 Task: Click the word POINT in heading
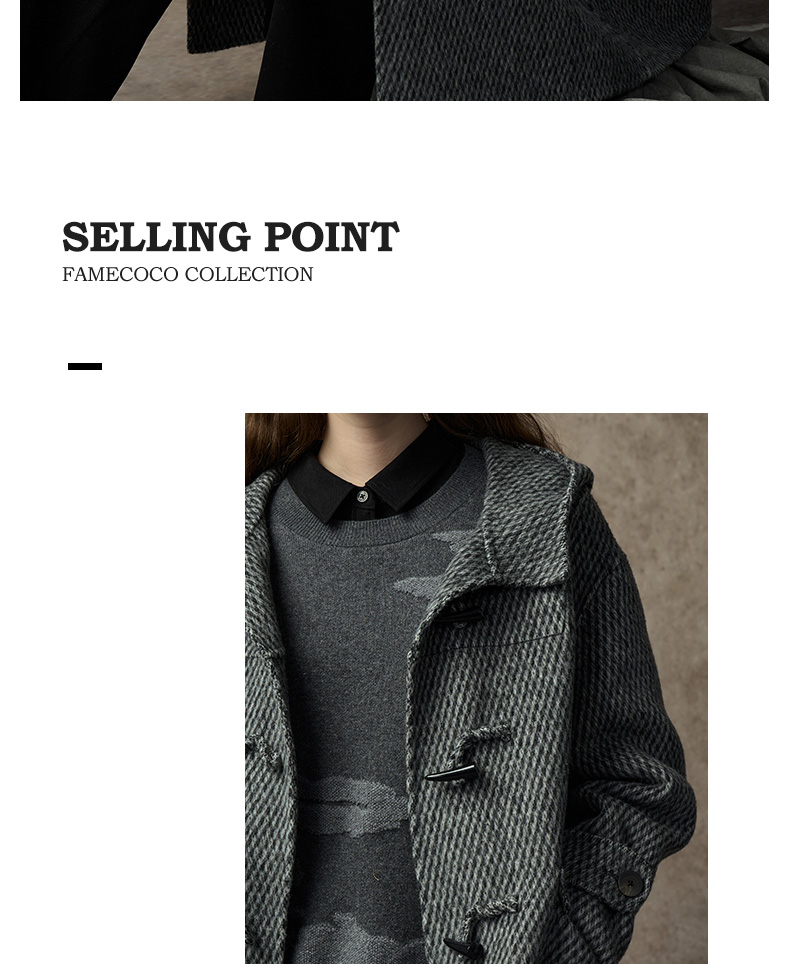pyautogui.click(x=332, y=237)
